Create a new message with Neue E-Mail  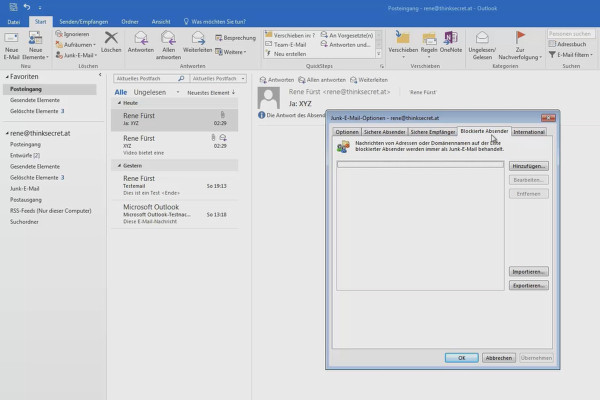coord(11,46)
